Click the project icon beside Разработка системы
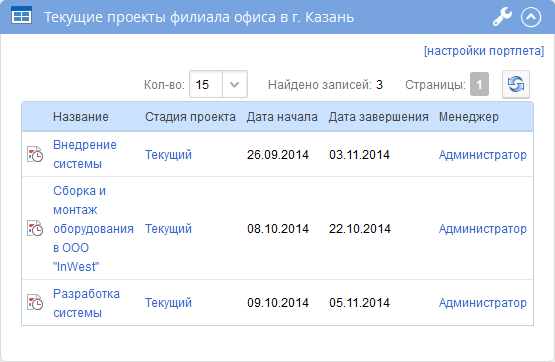This screenshot has width=555, height=362. point(35,303)
